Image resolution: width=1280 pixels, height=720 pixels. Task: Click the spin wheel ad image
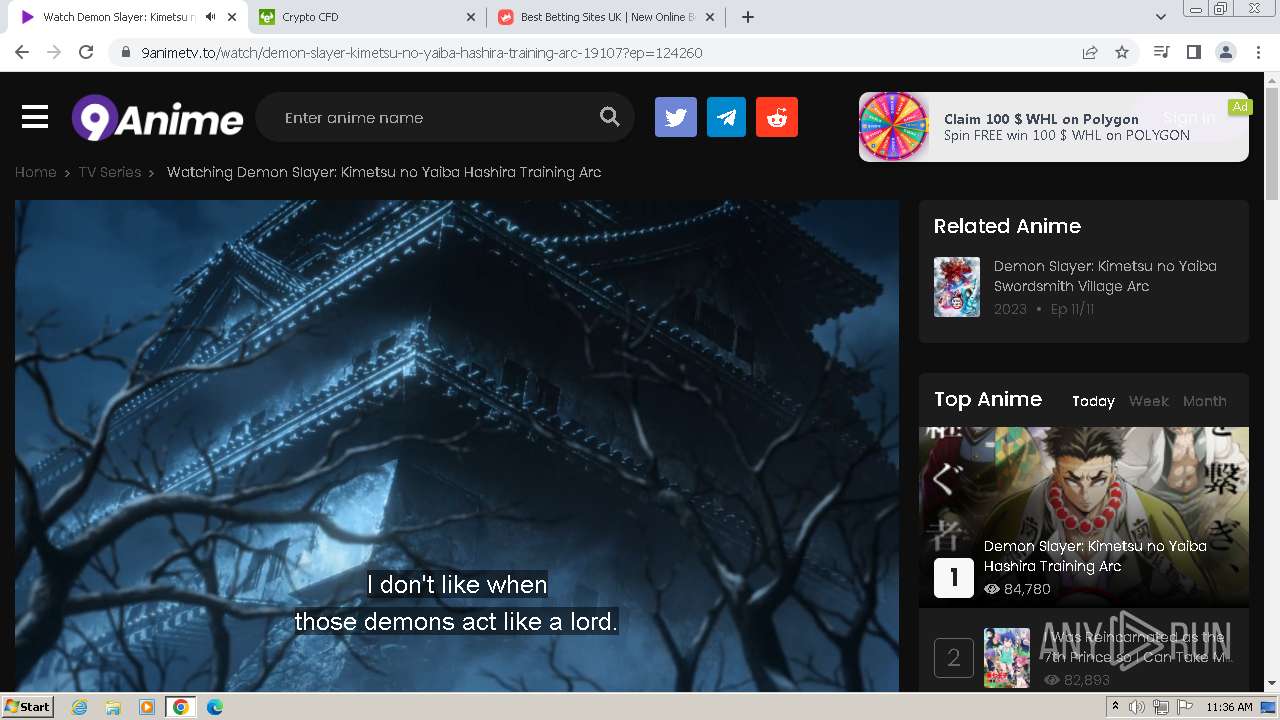pyautogui.click(x=894, y=126)
